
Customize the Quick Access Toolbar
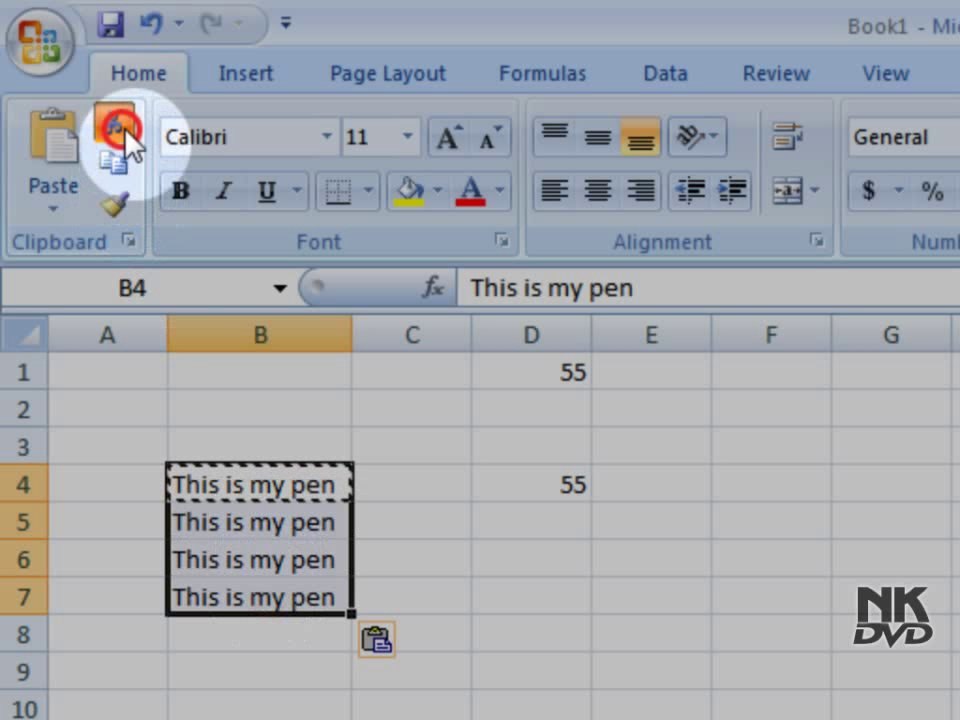[285, 23]
